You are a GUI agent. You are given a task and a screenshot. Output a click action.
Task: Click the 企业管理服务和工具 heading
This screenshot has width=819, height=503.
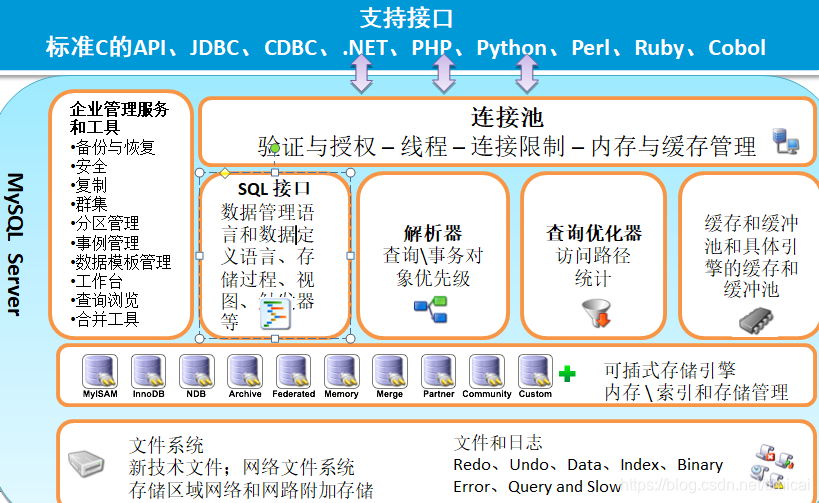pyautogui.click(x=119, y=118)
